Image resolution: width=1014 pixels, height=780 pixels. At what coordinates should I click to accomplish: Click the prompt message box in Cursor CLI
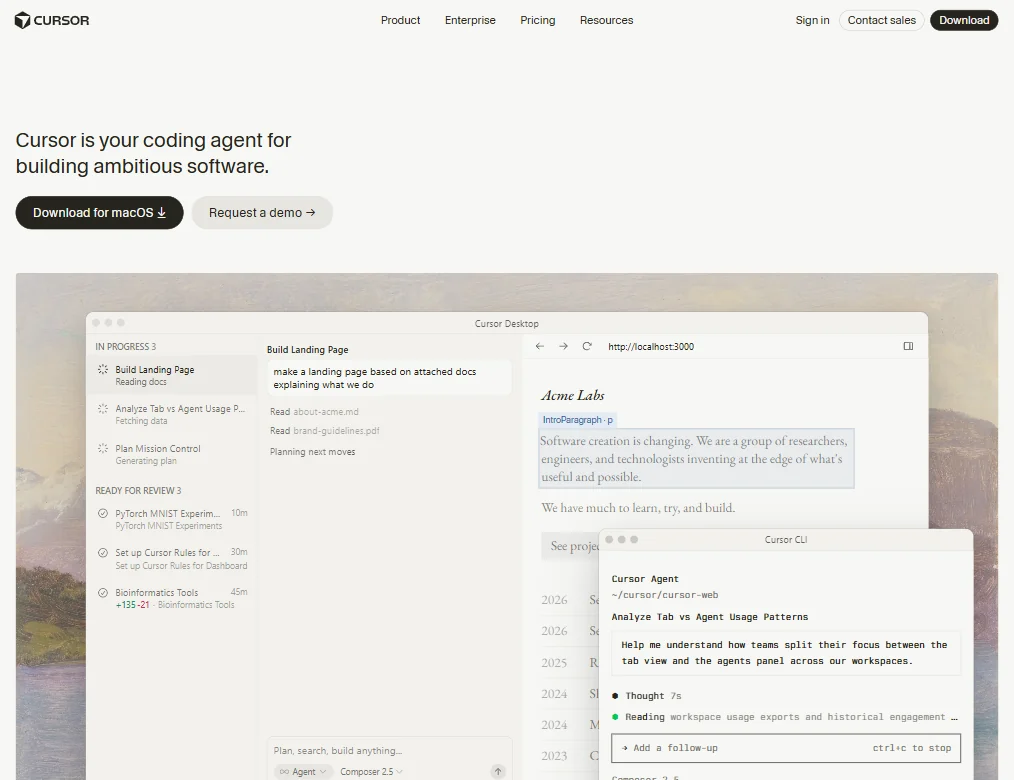[x=786, y=653]
